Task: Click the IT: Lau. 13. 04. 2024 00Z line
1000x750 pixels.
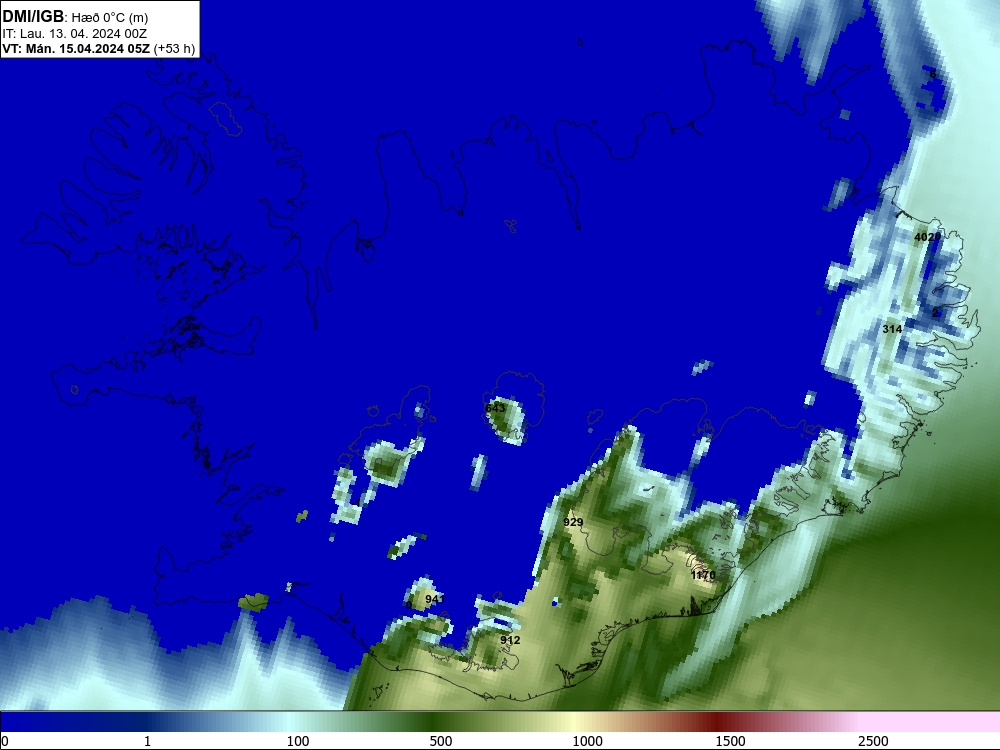Action: 75,33
